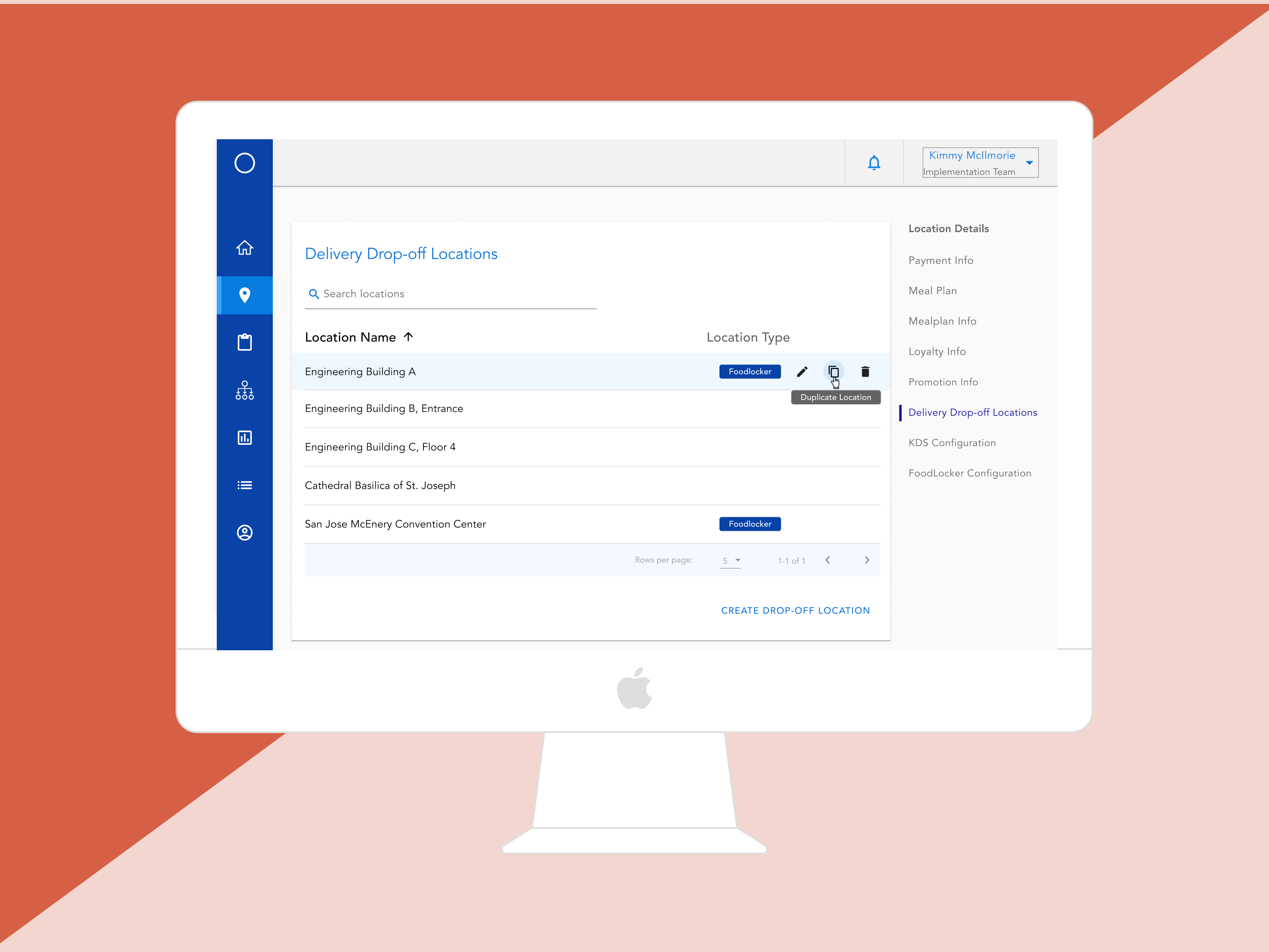Expand the rows per page dropdown

(x=731, y=561)
